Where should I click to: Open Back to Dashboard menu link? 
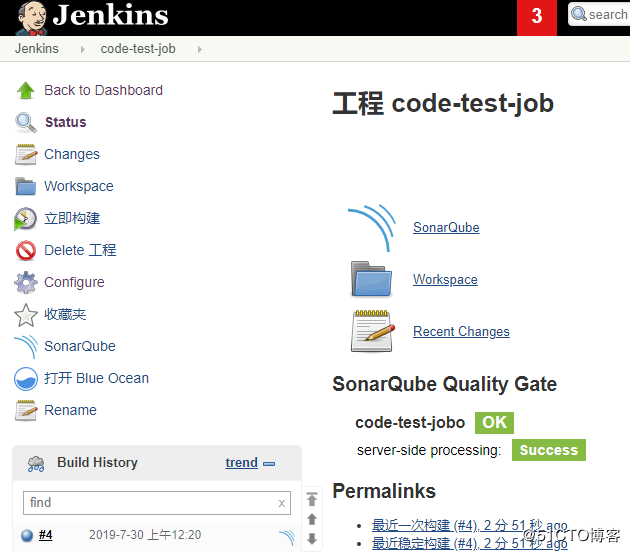pyautogui.click(x=103, y=90)
